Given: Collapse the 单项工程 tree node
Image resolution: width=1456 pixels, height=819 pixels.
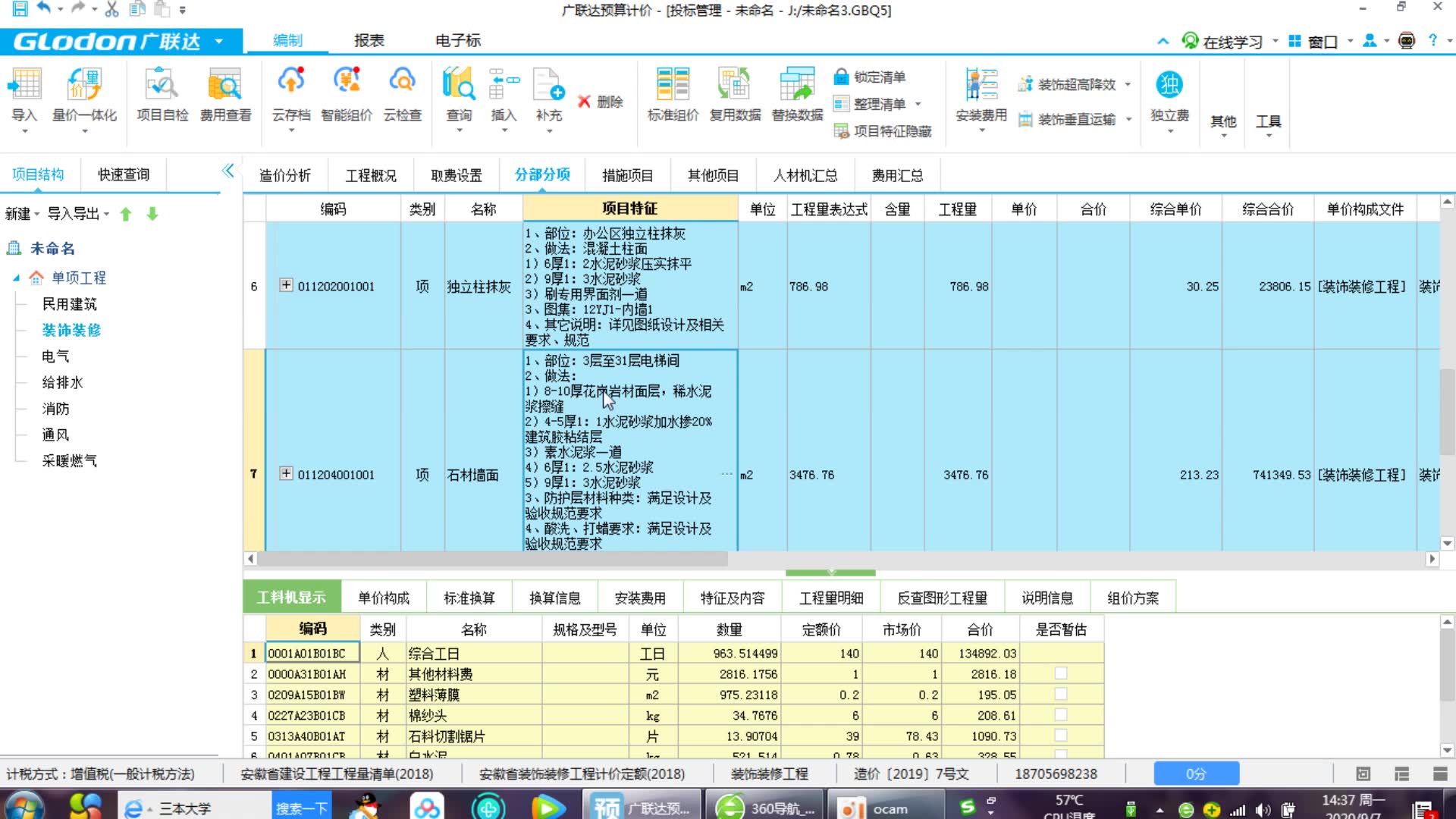Looking at the screenshot, I should (17, 278).
